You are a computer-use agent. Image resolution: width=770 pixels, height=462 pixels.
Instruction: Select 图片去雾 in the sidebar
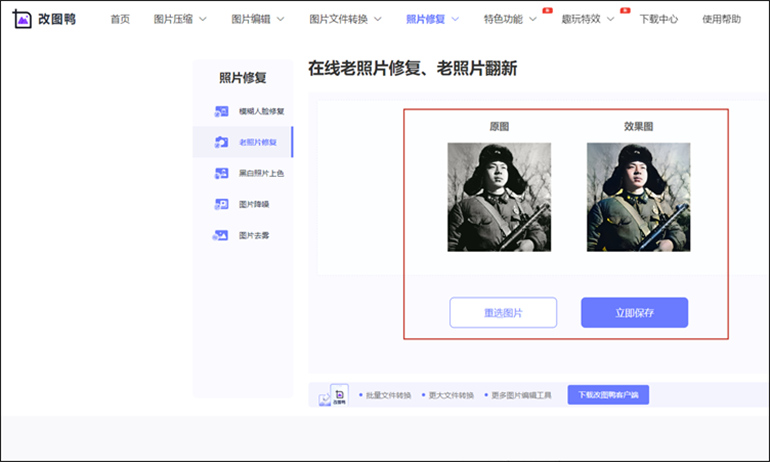[254, 236]
